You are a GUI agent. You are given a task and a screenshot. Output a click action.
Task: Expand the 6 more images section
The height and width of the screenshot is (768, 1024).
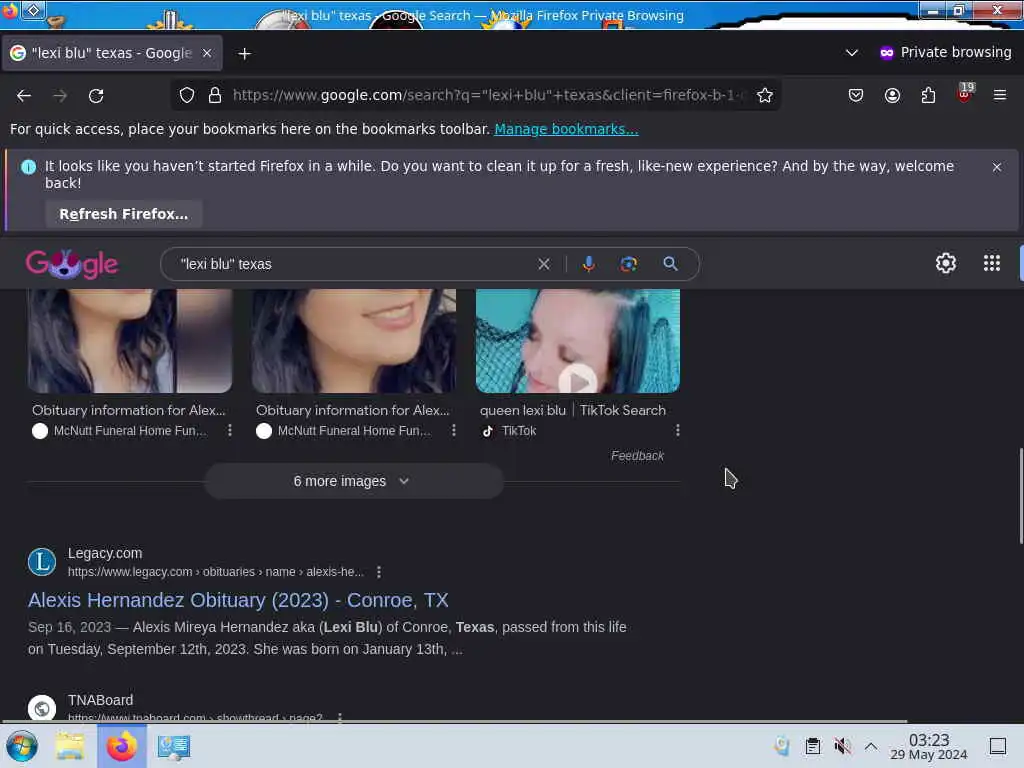click(353, 481)
